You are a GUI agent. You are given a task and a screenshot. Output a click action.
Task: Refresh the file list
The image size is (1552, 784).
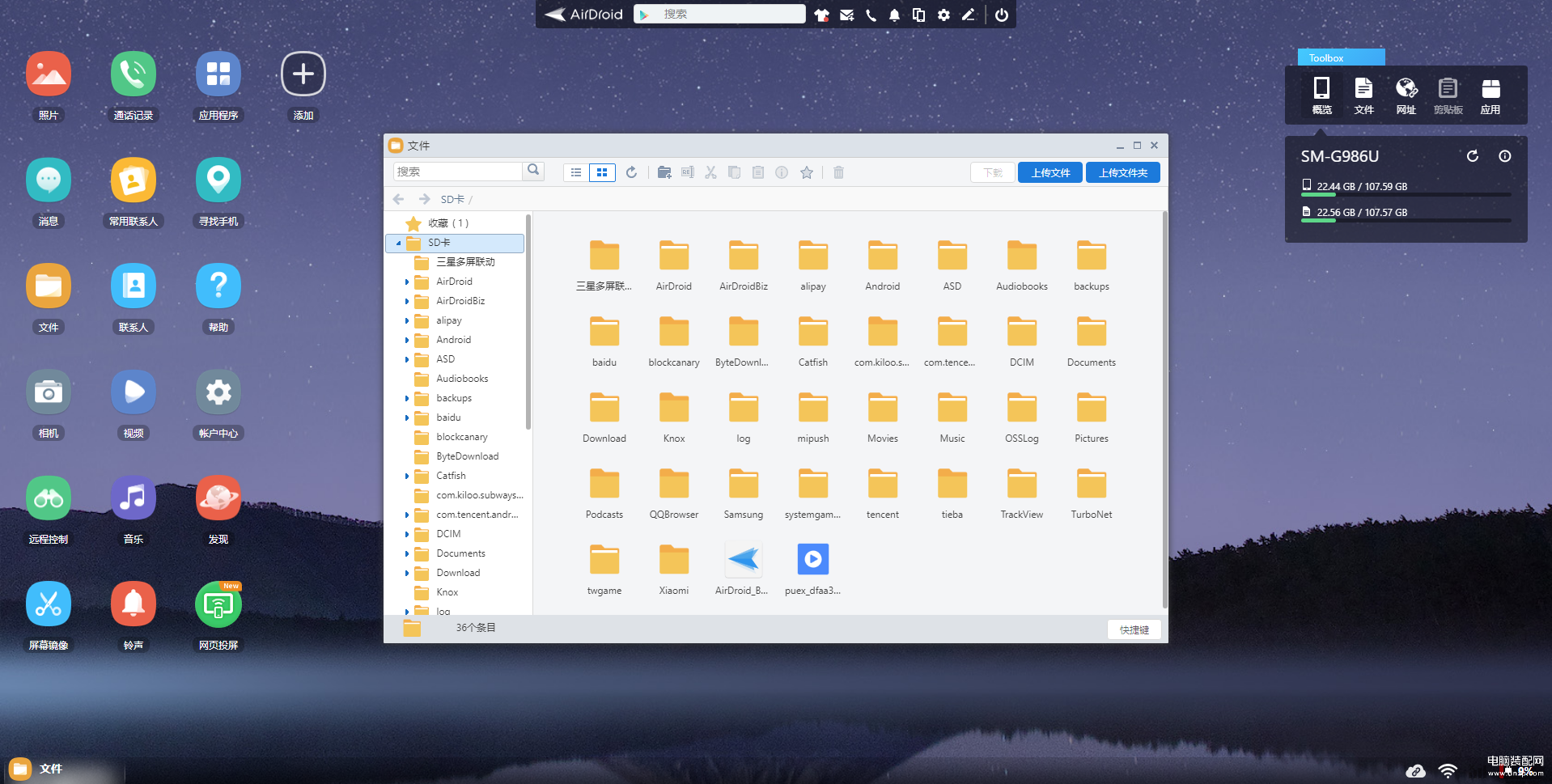click(632, 172)
